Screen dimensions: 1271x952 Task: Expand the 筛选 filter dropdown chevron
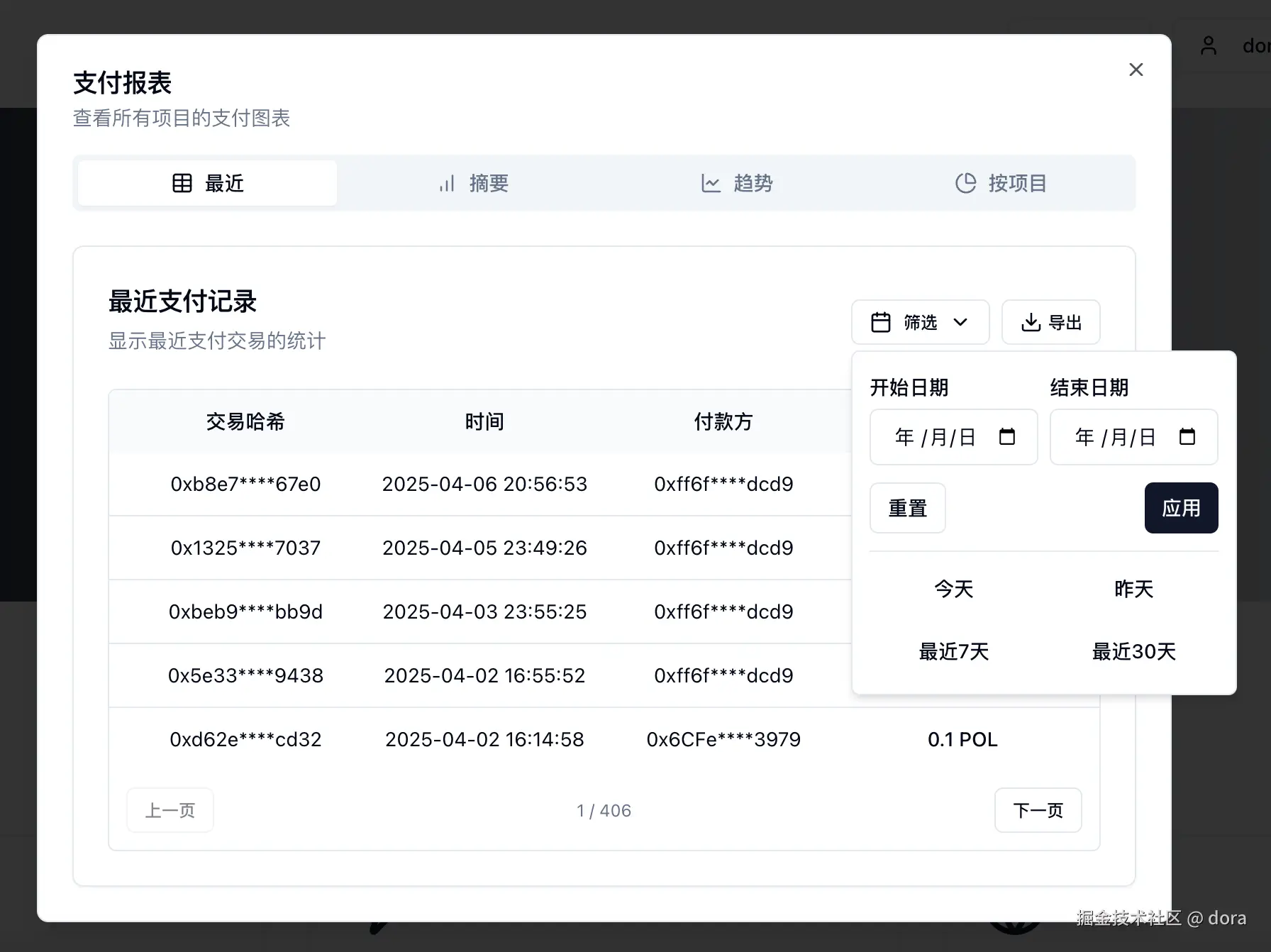point(962,321)
